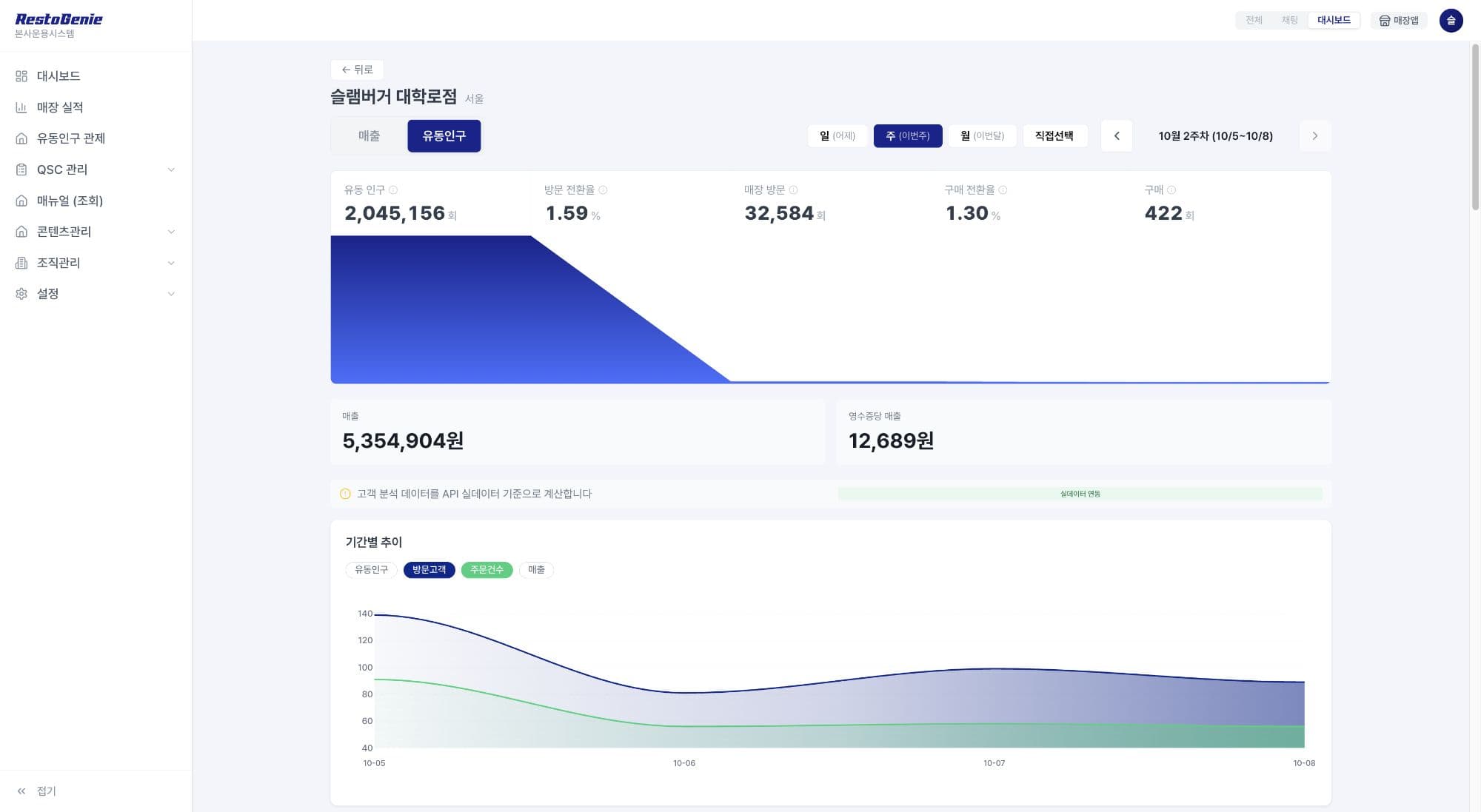Toggle the 유동인구 trend series chip

pos(371,570)
